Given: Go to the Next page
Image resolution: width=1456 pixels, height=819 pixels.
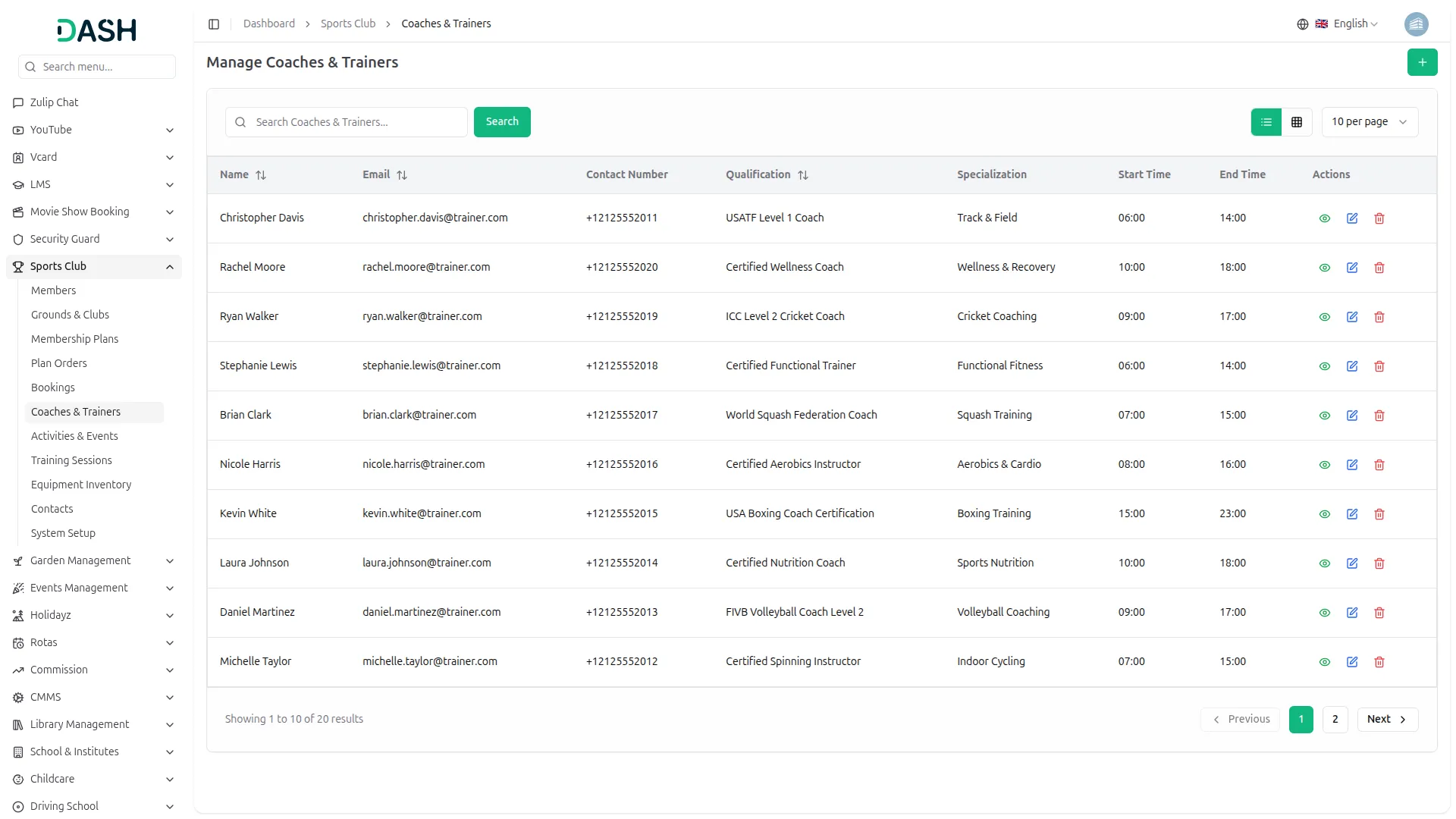Looking at the screenshot, I should 1387,720.
